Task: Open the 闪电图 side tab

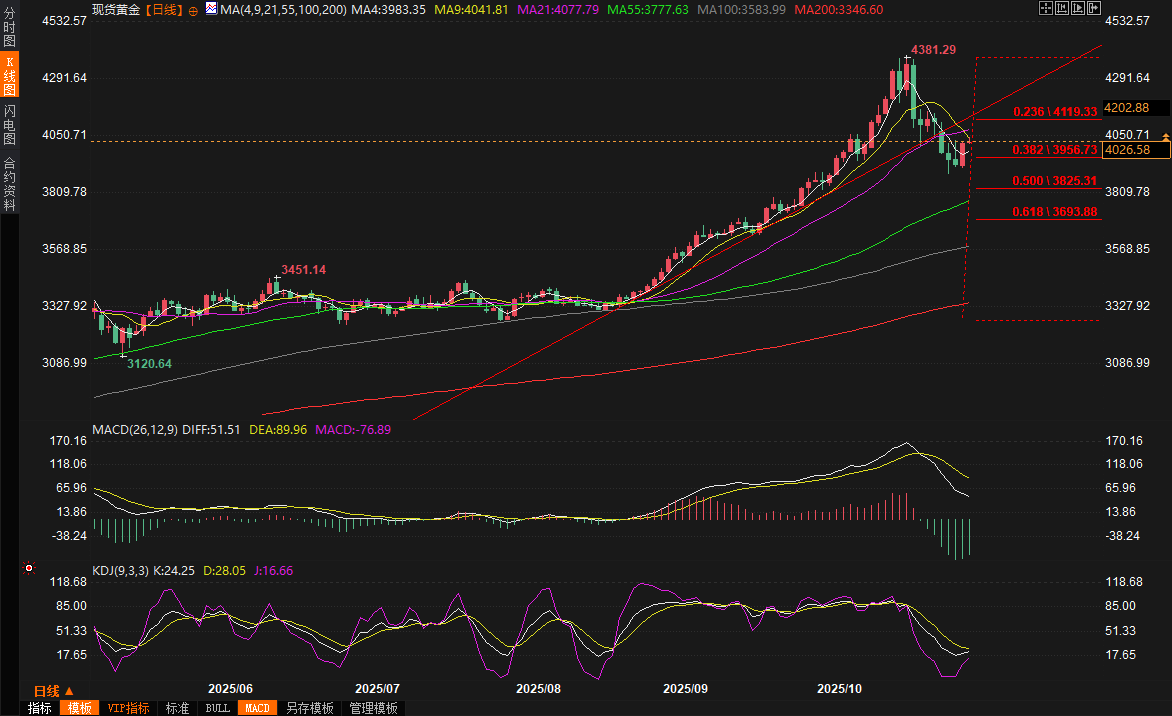Action: pyautogui.click(x=9, y=124)
